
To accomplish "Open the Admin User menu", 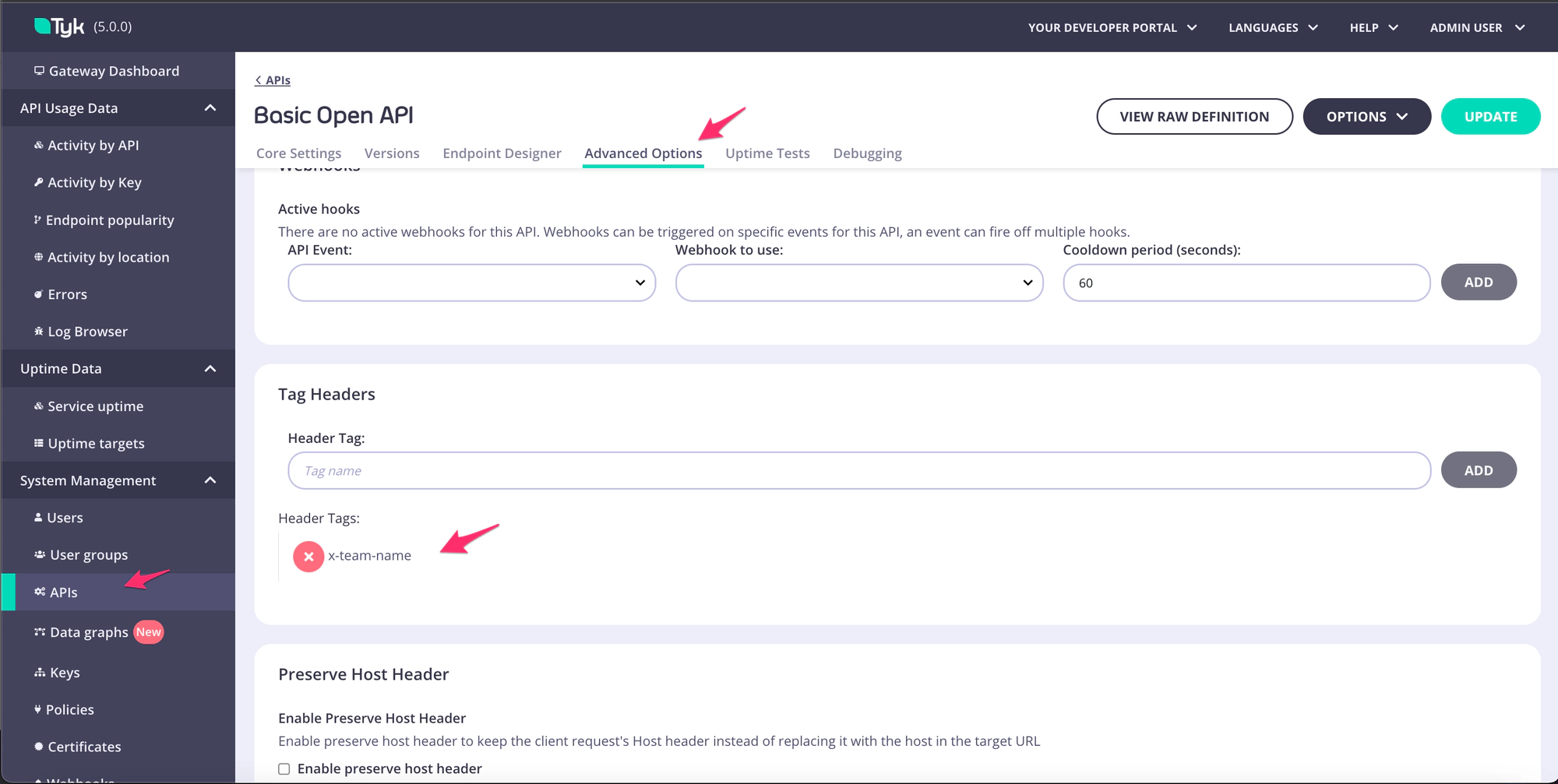I will click(1477, 27).
